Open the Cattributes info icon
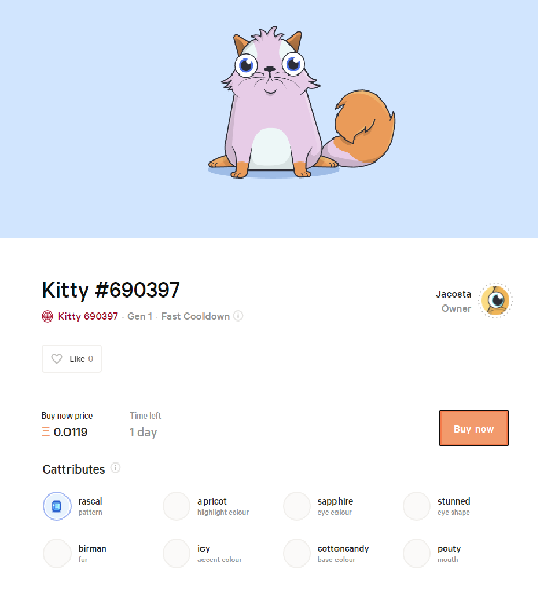The height and width of the screenshot is (598, 538). coord(116,468)
